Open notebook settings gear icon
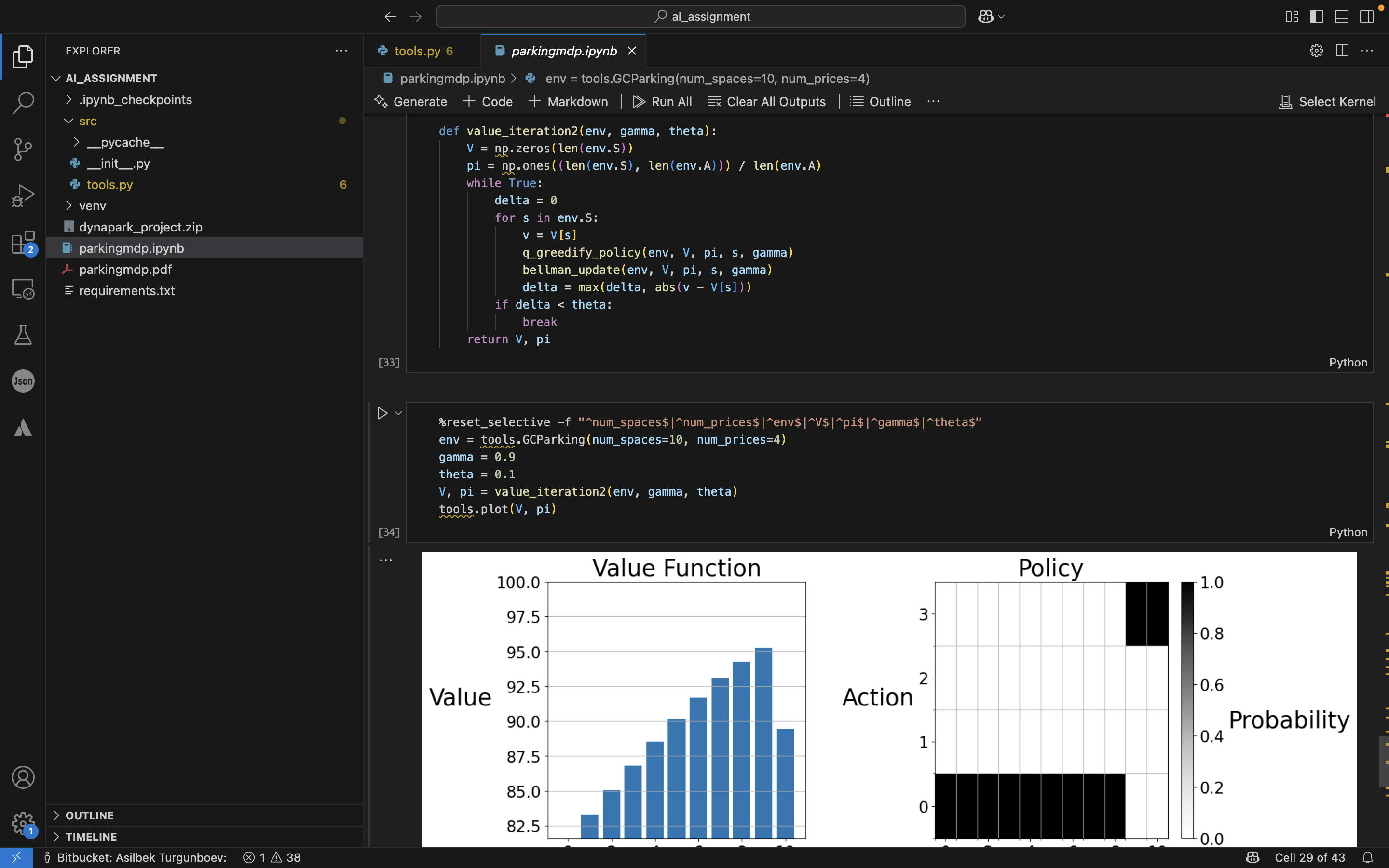 coord(1317,51)
